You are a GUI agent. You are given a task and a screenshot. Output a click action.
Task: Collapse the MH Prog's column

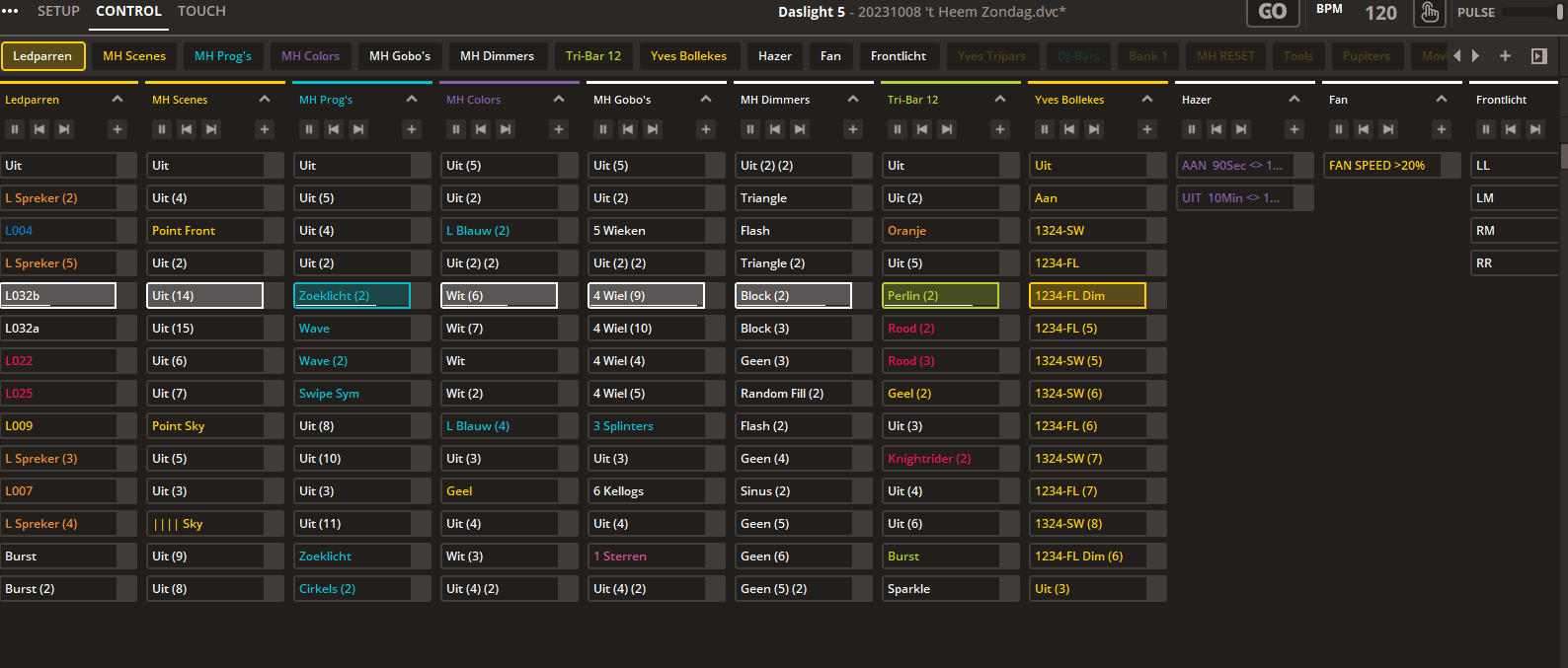point(412,99)
